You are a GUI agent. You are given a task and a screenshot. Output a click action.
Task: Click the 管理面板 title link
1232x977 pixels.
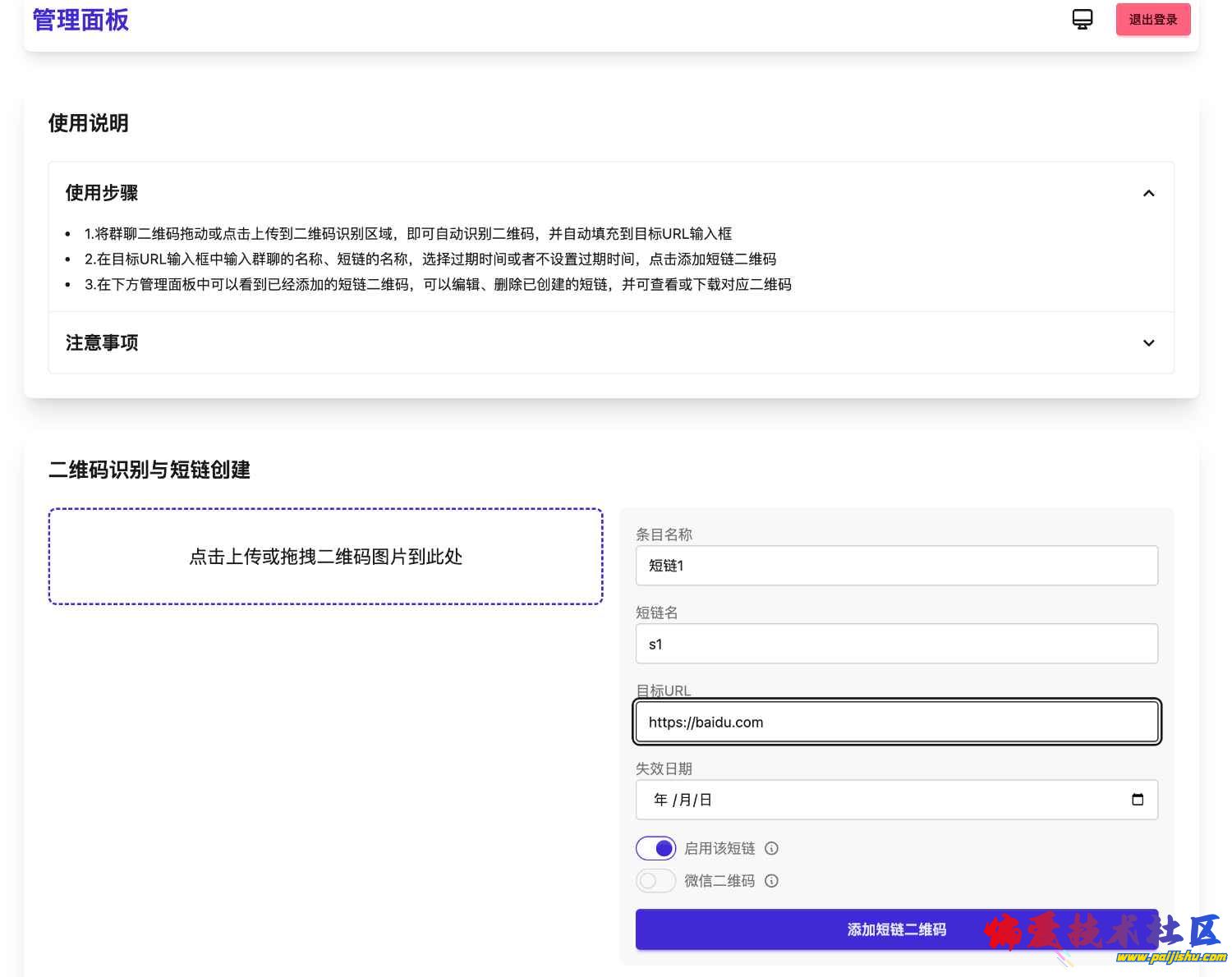[x=80, y=21]
